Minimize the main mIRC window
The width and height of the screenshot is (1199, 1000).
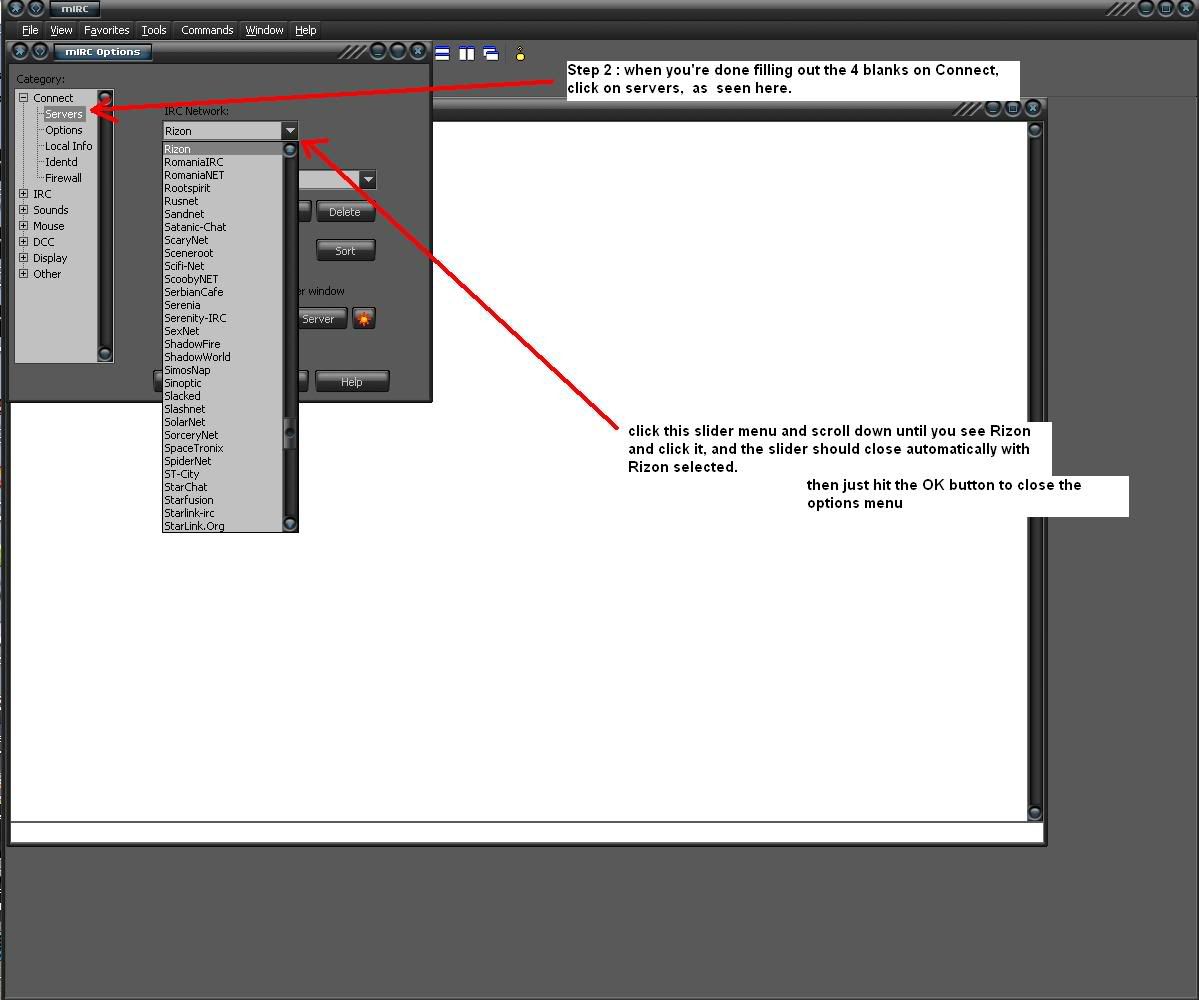click(1145, 8)
